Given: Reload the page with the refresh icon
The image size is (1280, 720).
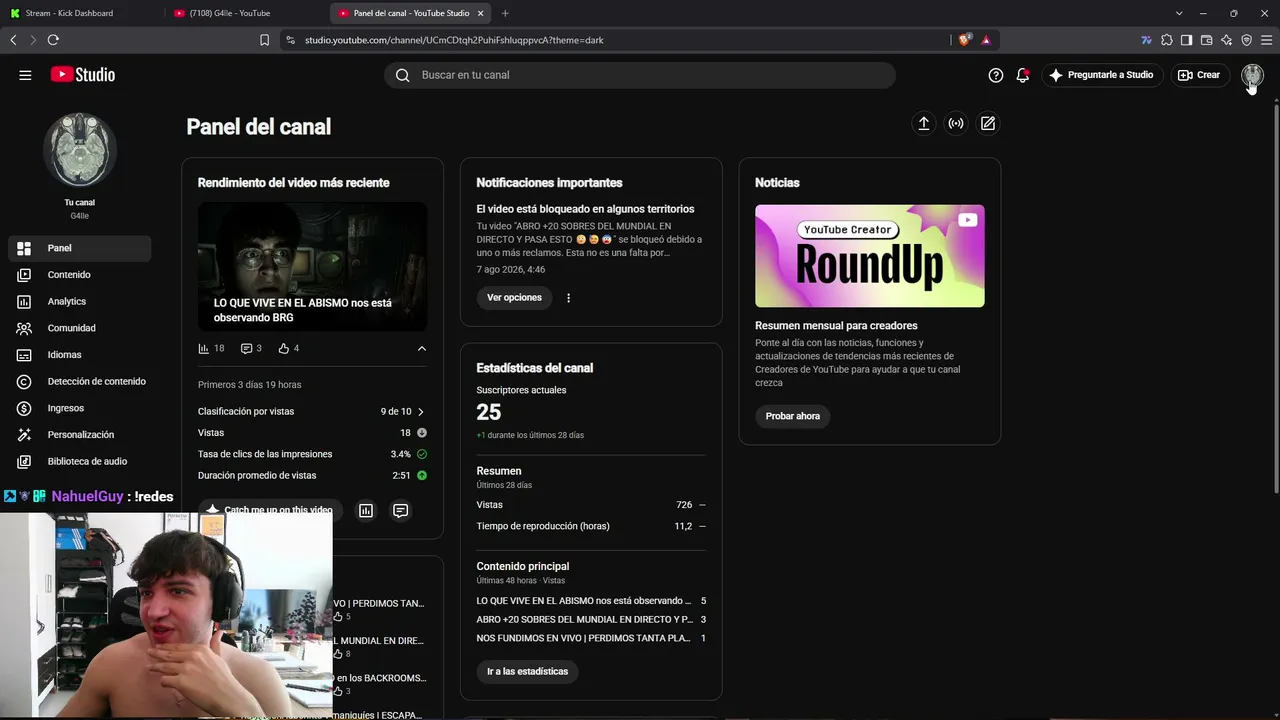Looking at the screenshot, I should tap(53, 40).
